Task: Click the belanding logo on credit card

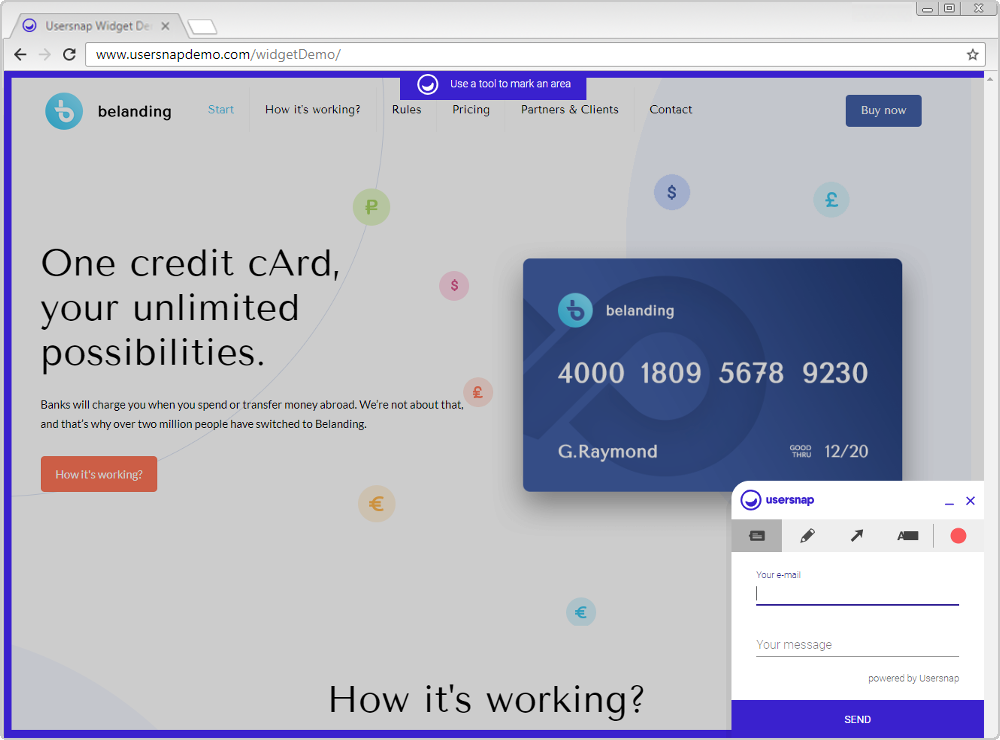Action: 575,310
